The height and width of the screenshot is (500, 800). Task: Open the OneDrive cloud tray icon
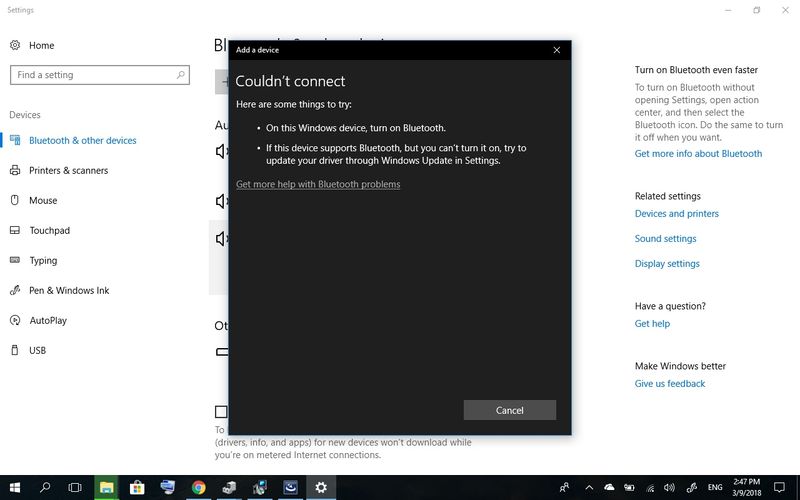609,487
